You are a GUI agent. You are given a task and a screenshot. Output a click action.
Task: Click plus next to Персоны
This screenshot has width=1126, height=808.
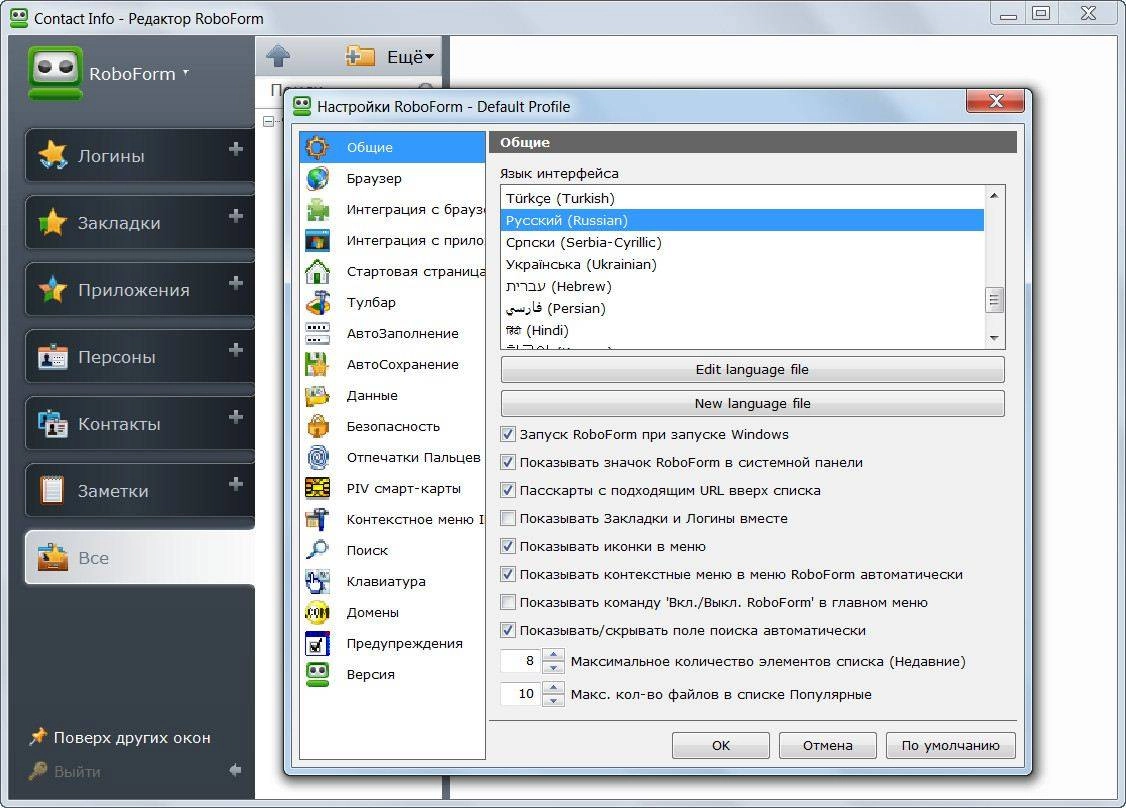[236, 350]
